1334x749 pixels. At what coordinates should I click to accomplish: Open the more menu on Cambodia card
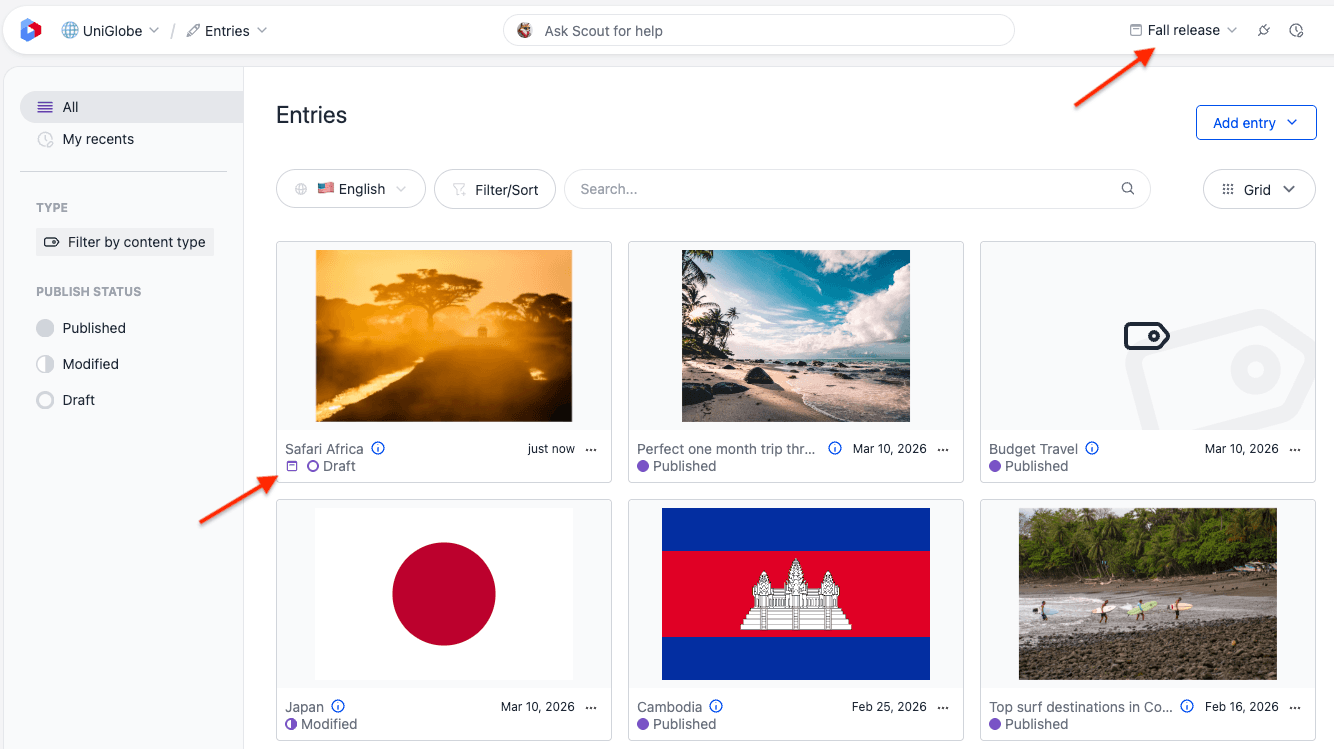click(943, 707)
